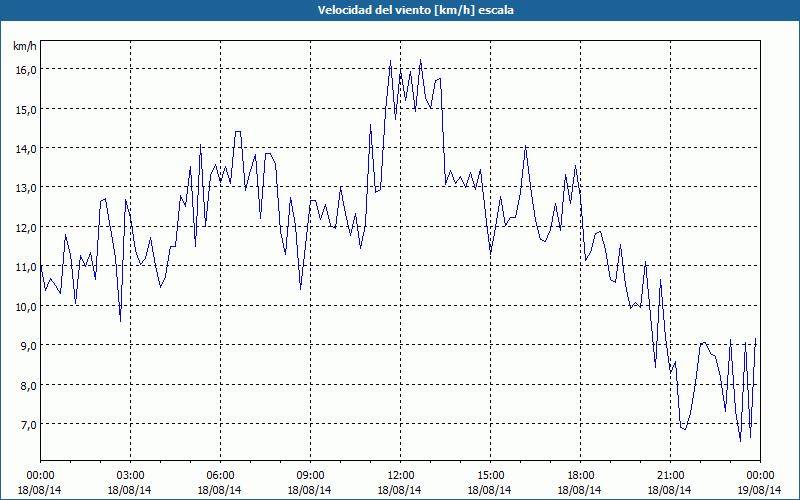Click the 16,0 y-axis value
Image resolution: width=800 pixels, height=500 pixels.
(x=26, y=70)
